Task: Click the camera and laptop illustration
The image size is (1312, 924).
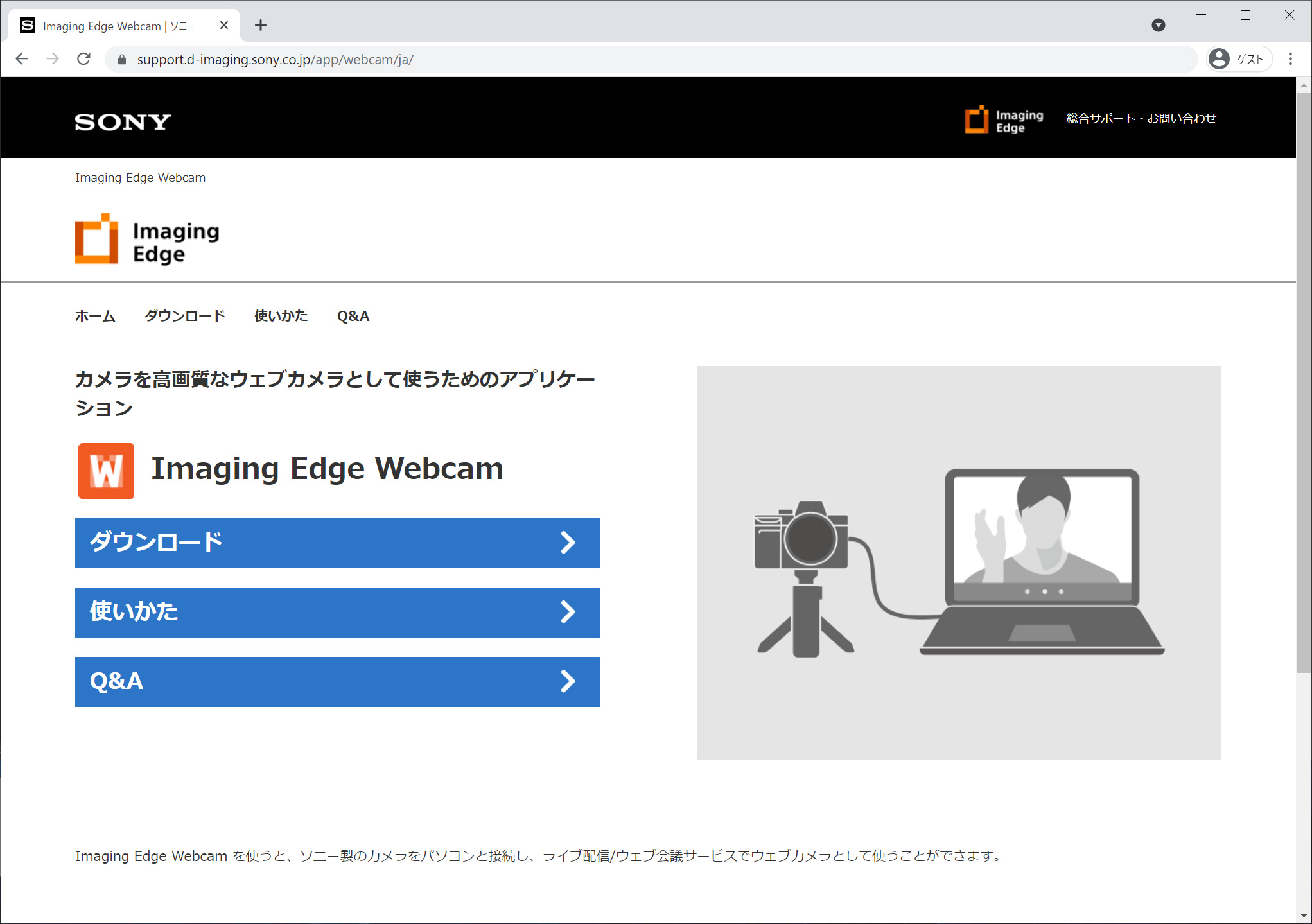Action: [959, 563]
